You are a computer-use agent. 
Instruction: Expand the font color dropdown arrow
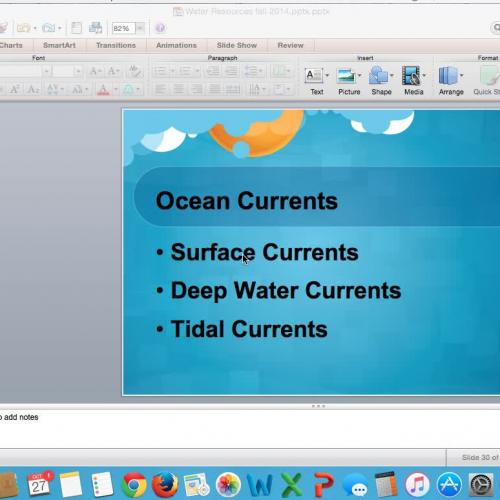[x=116, y=89]
